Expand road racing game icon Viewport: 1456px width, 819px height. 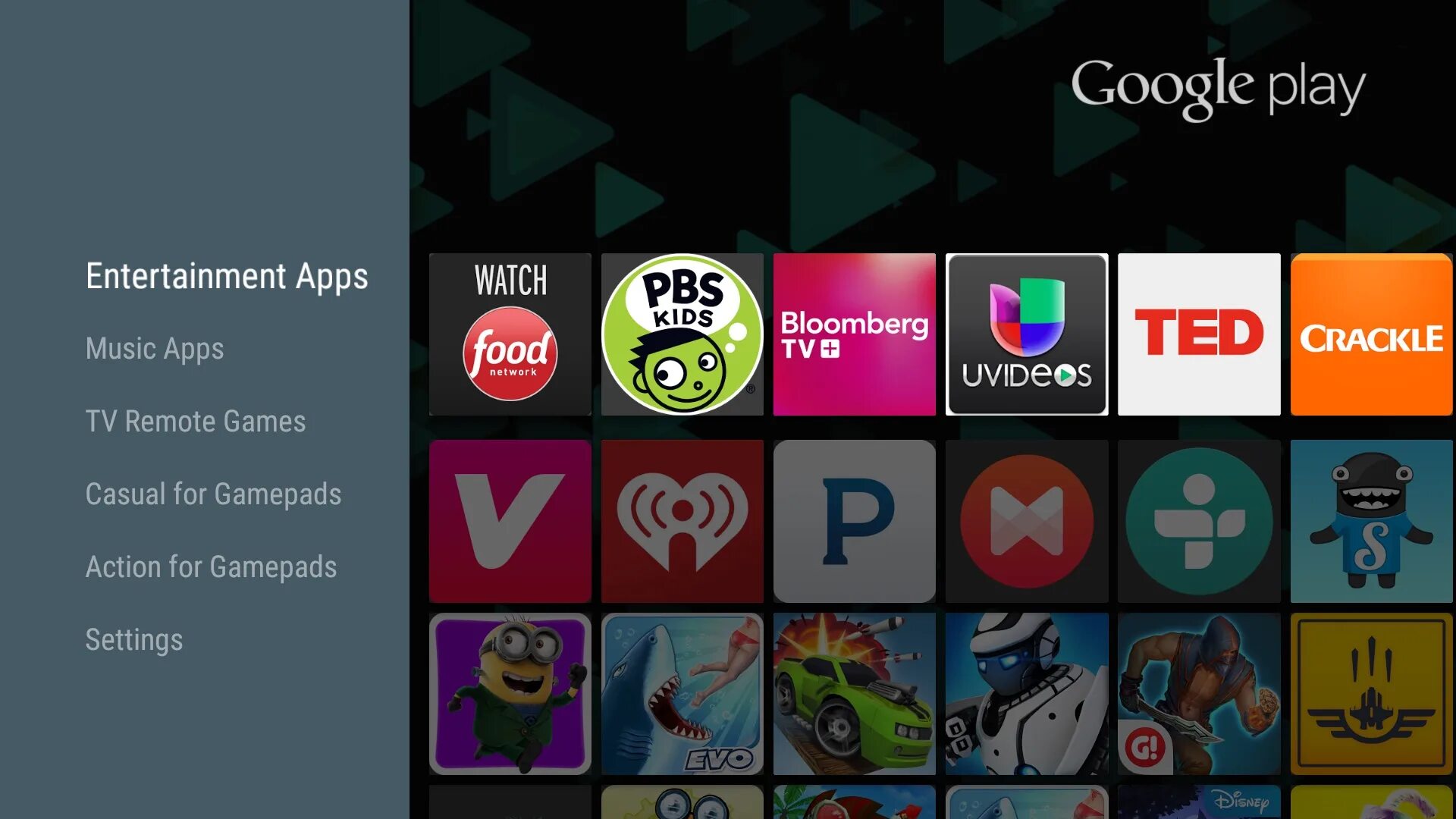tap(854, 694)
